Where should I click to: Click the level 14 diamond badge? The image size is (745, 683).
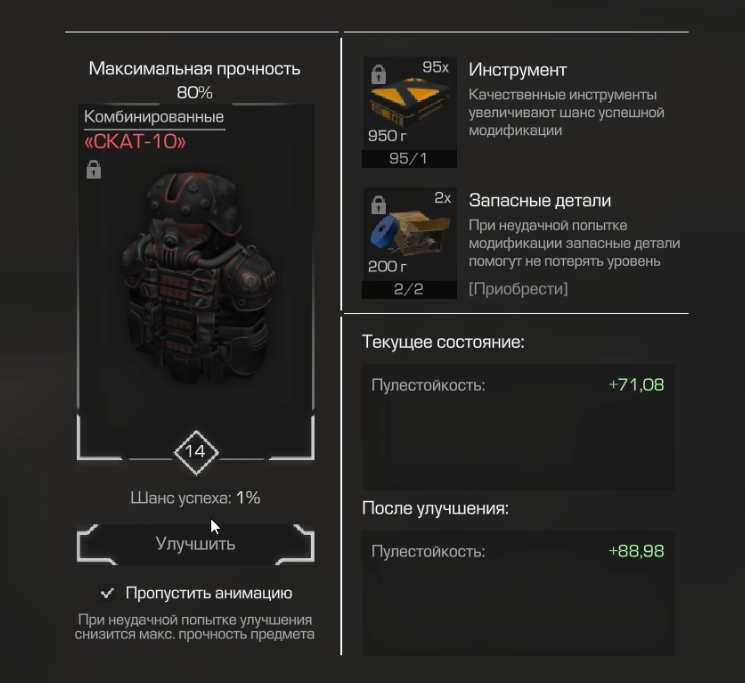click(x=196, y=452)
